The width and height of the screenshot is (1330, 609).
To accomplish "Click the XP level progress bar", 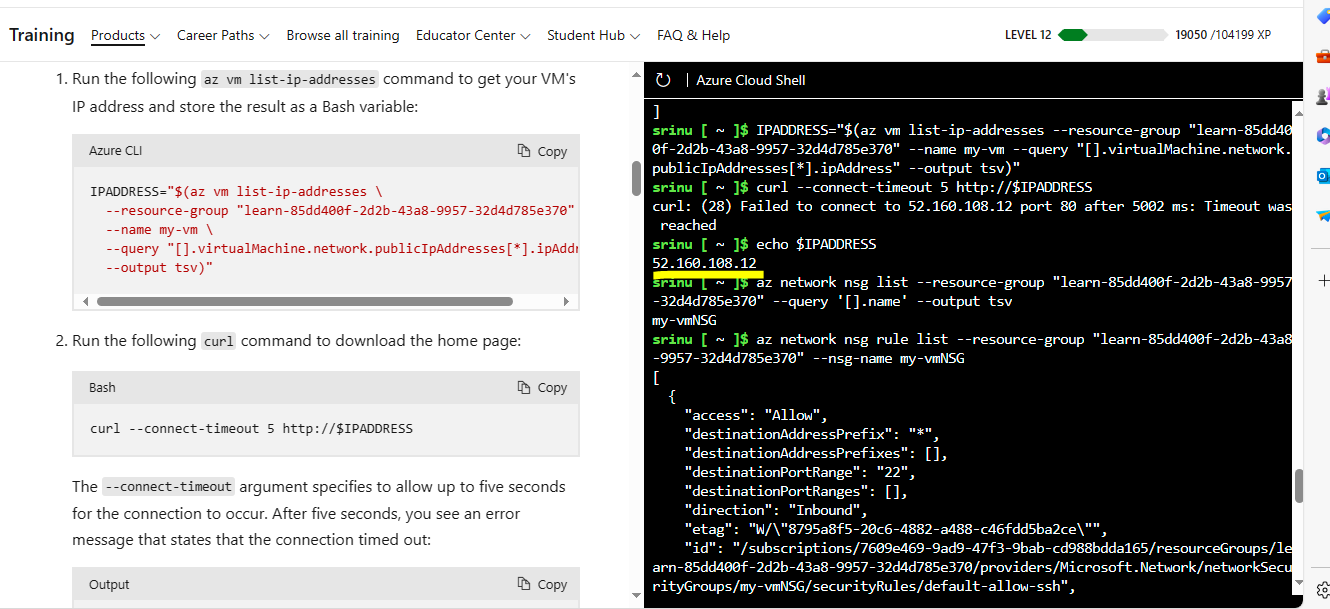I will (1112, 35).
